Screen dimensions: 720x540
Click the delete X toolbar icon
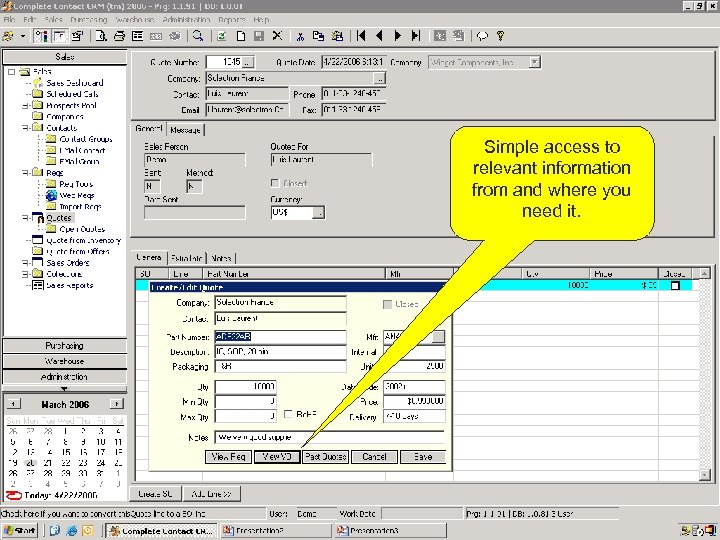click(x=277, y=36)
